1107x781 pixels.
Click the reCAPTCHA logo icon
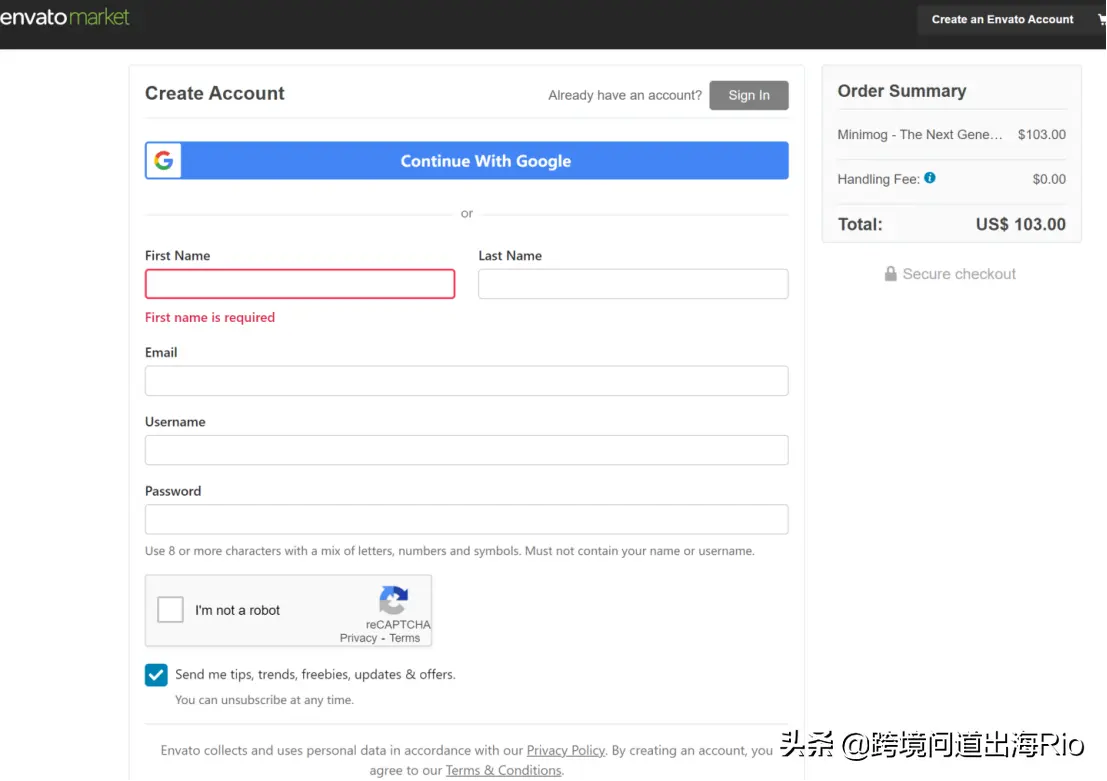tap(393, 600)
